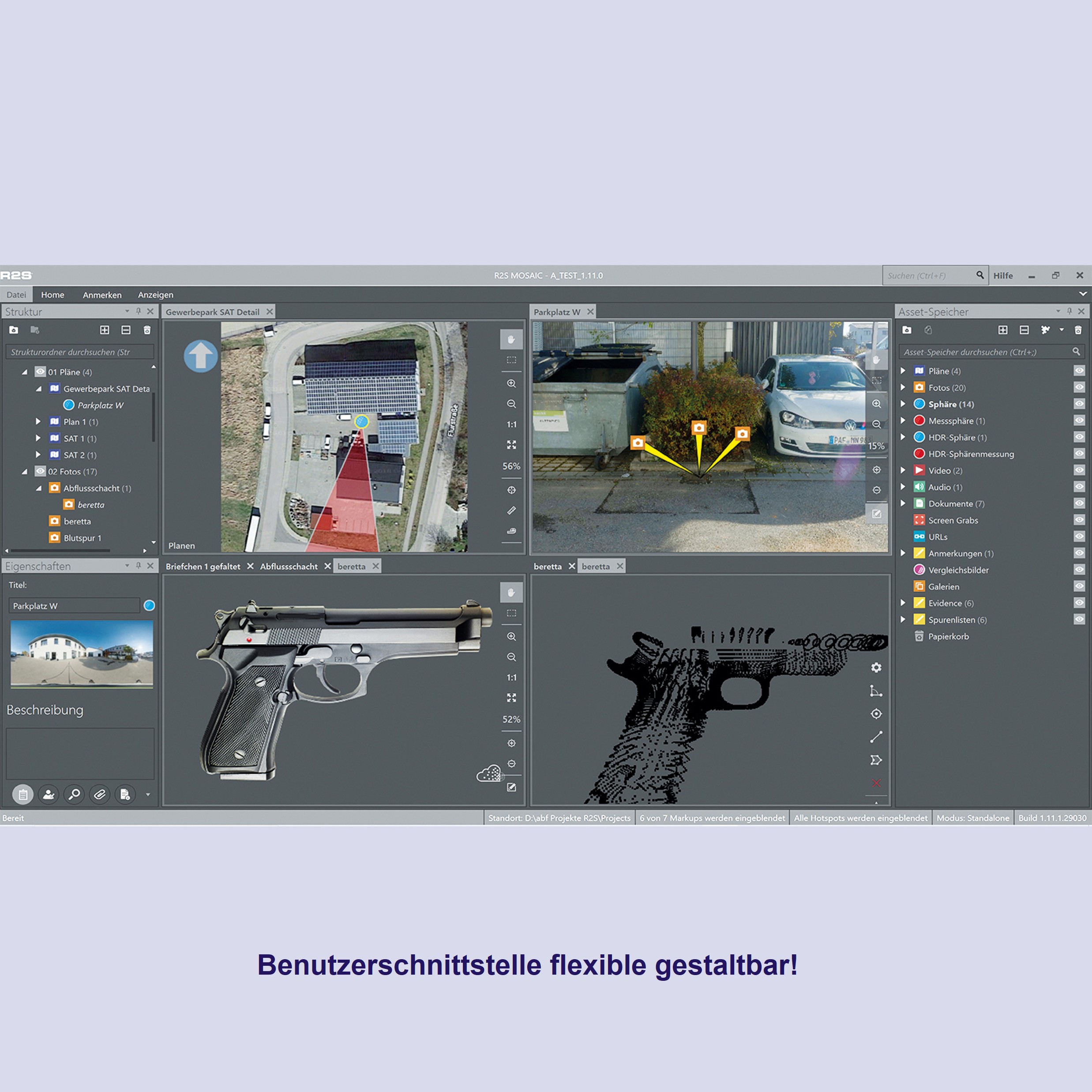Viewport: 1092px width, 1092px height.
Task: Open the Hilfe help link
Action: point(1003,276)
